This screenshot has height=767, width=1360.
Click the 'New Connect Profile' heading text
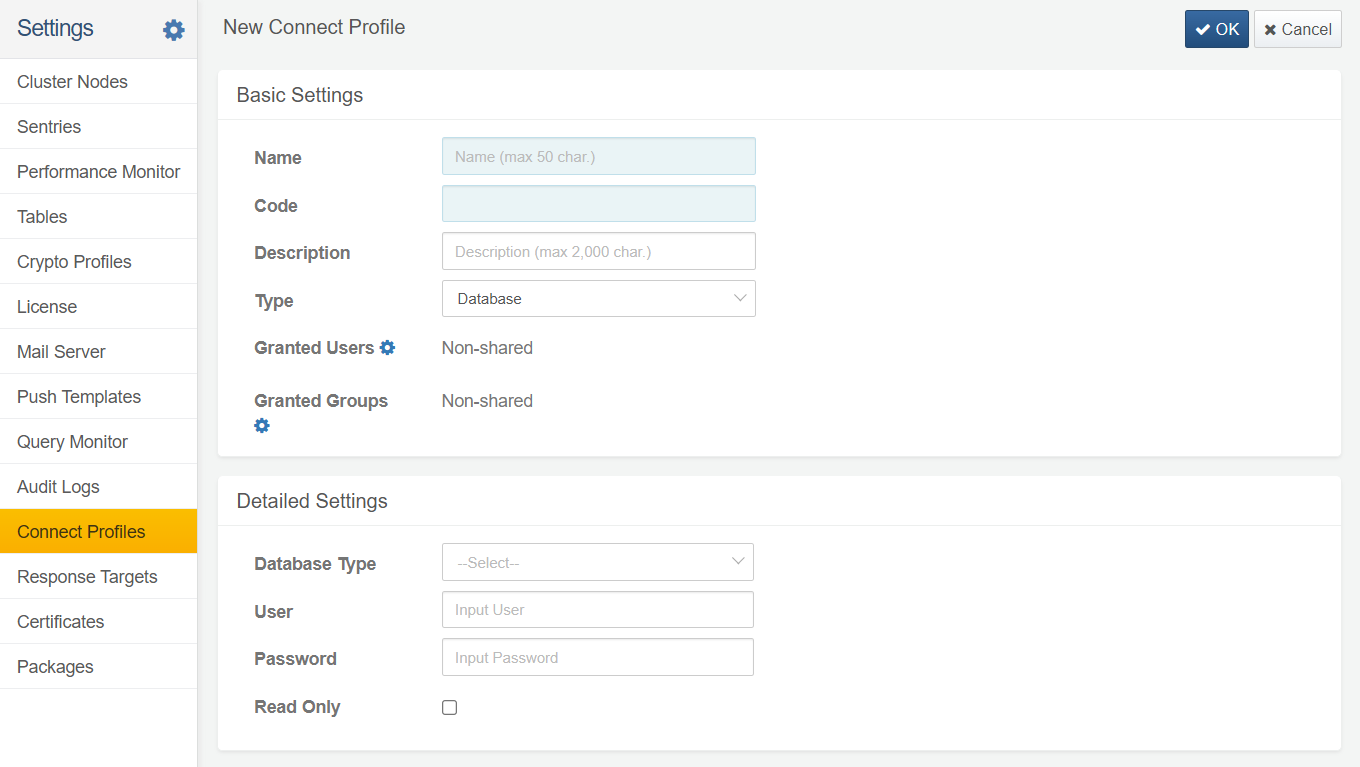[x=314, y=28]
